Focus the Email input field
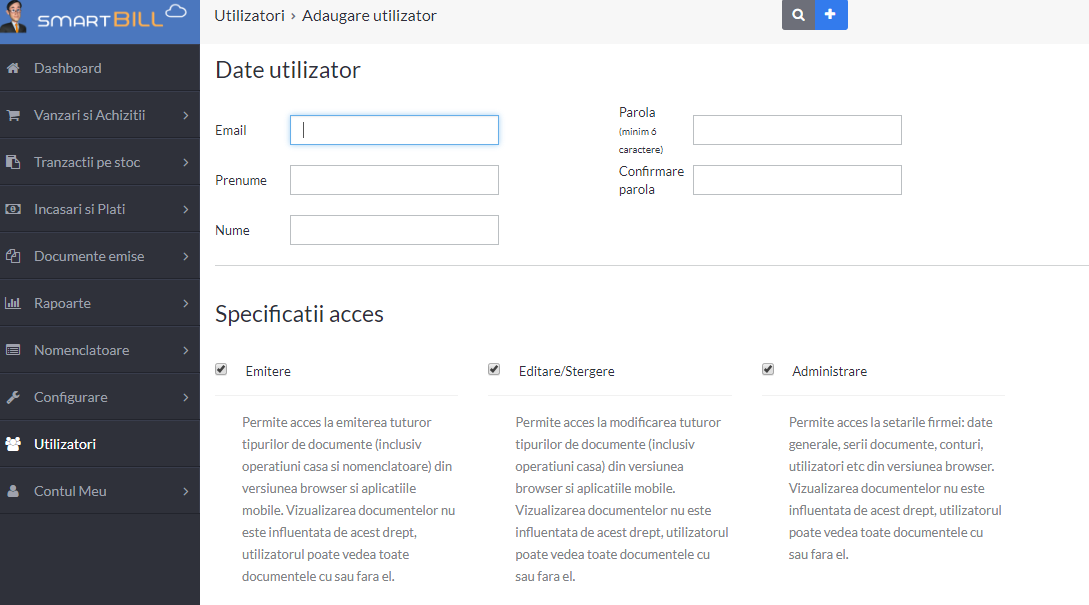This screenshot has width=1089, height=605. (394, 130)
